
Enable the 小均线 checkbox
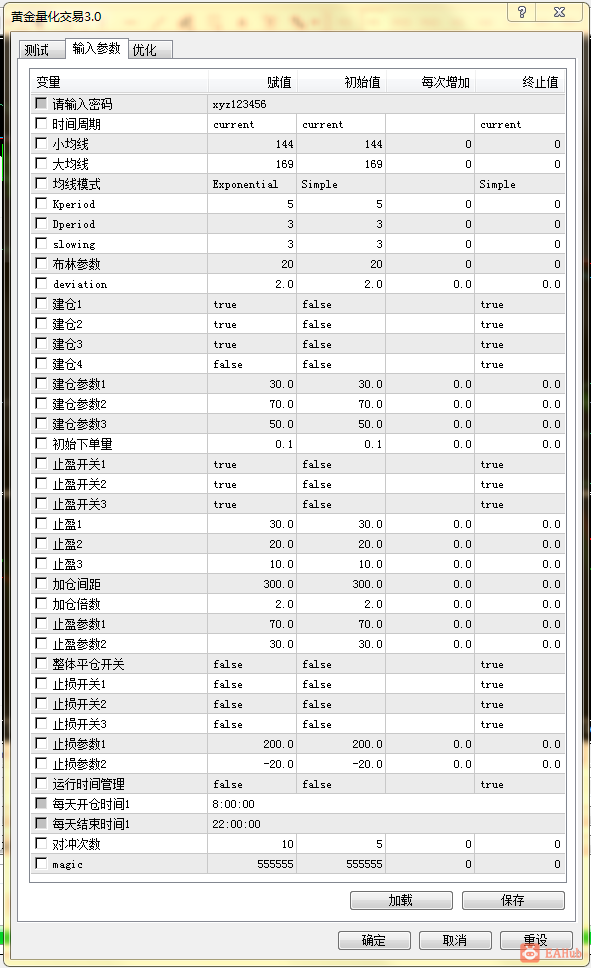pyautogui.click(x=41, y=143)
